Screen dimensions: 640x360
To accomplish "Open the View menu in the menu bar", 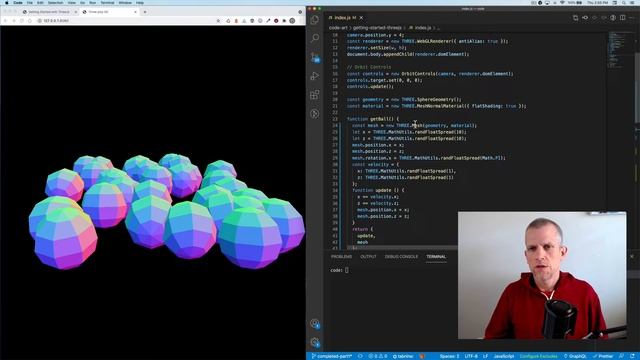I will pyautogui.click(x=71, y=2).
